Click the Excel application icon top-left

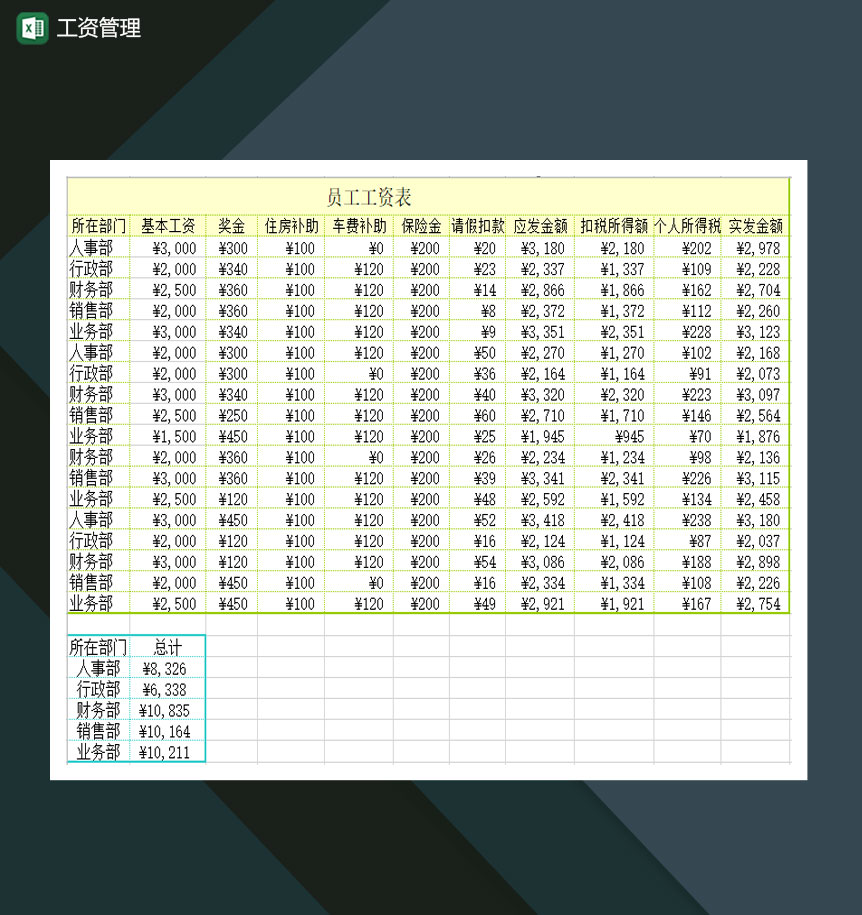pos(32,29)
